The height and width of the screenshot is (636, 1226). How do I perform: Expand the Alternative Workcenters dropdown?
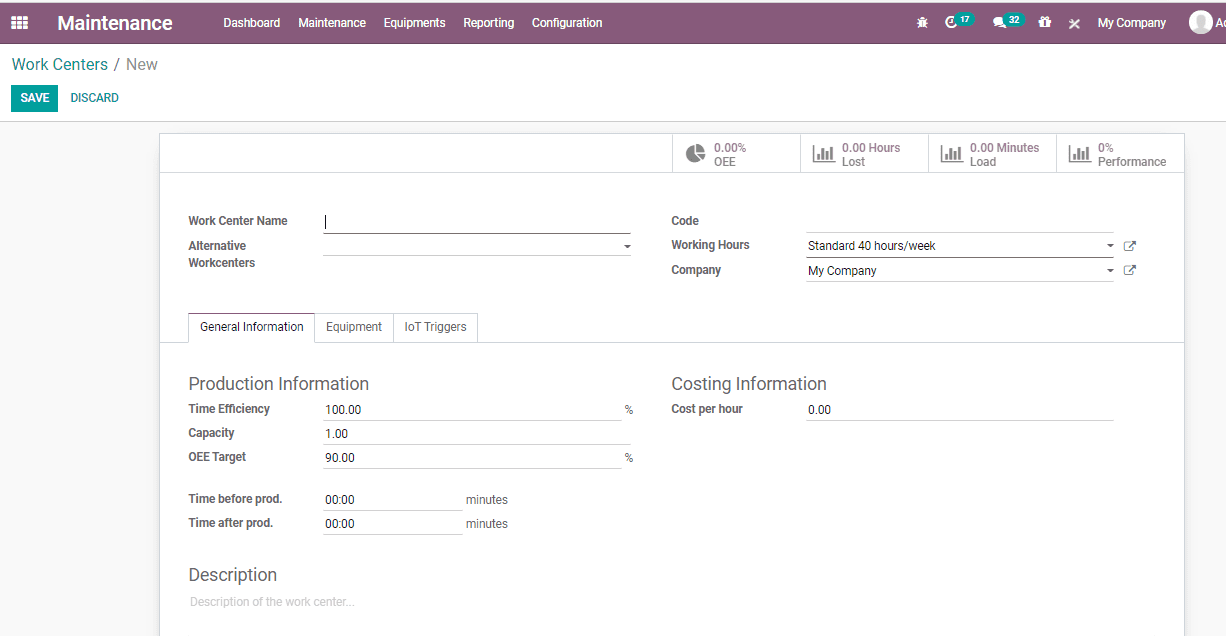click(x=627, y=245)
